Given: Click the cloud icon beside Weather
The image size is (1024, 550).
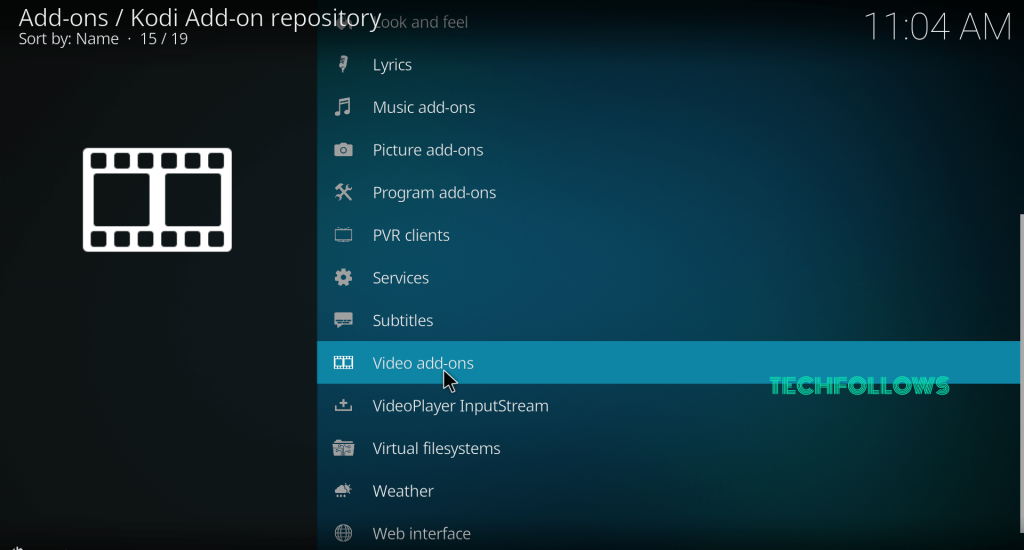Looking at the screenshot, I should 344,491.
